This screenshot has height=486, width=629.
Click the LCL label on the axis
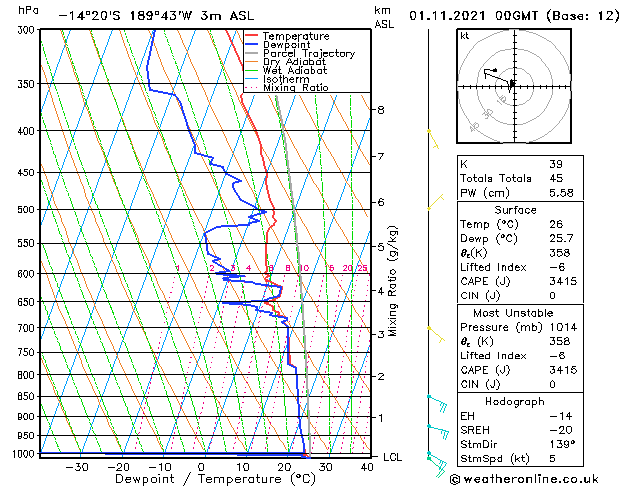tap(392, 458)
